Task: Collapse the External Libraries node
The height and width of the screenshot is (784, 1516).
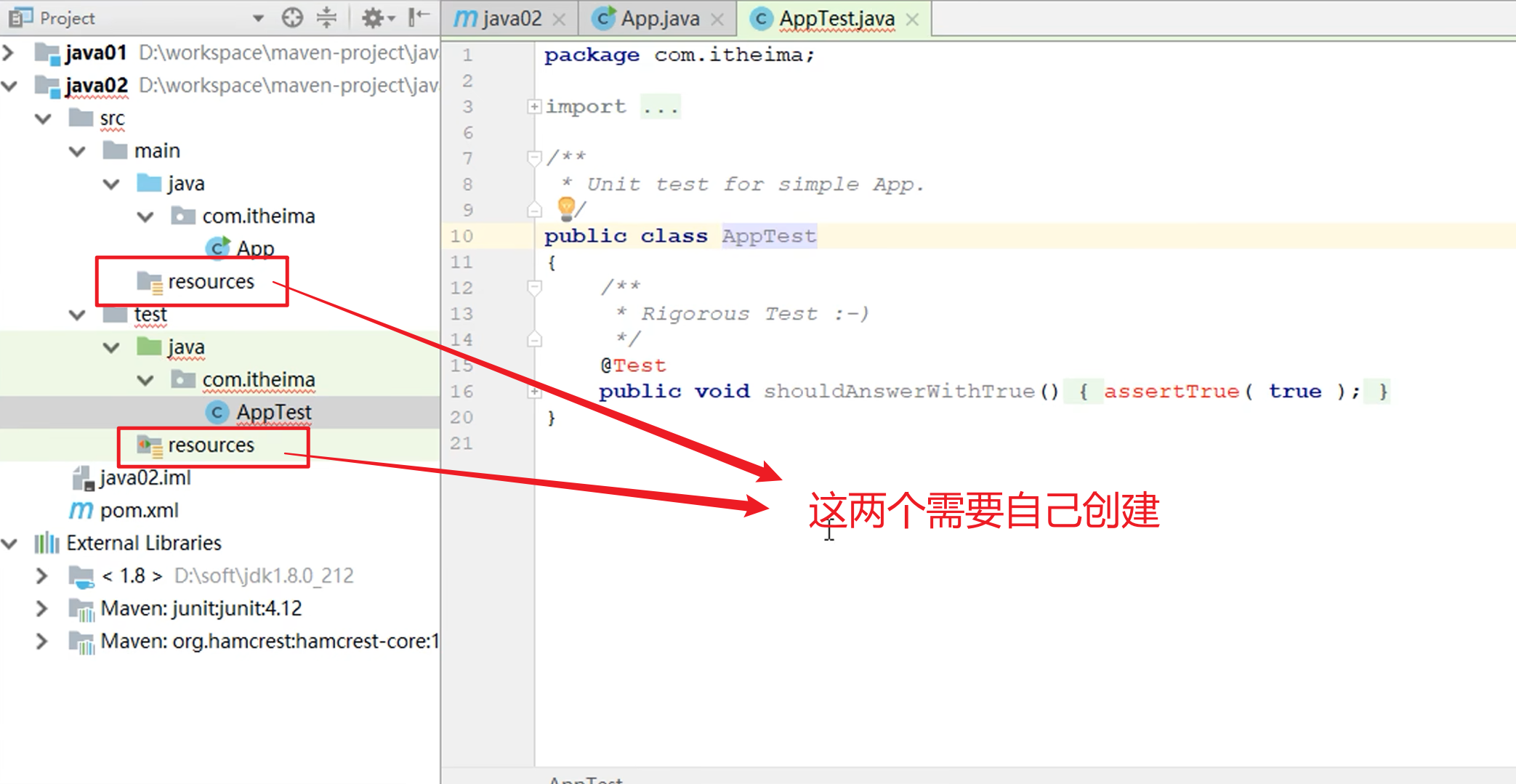Action: (9, 543)
